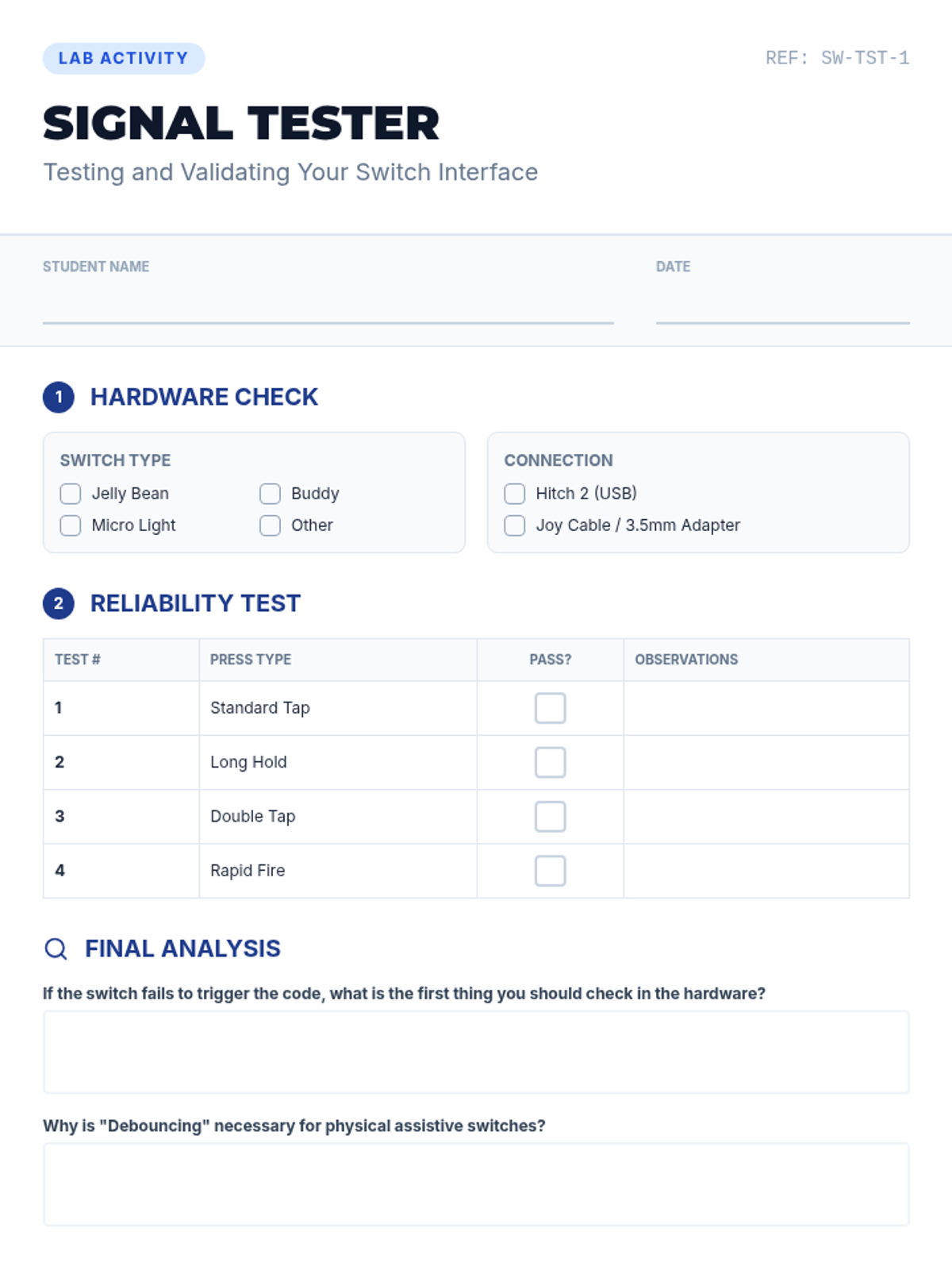Click the number 2 section badge
952x1270 pixels.
click(59, 603)
